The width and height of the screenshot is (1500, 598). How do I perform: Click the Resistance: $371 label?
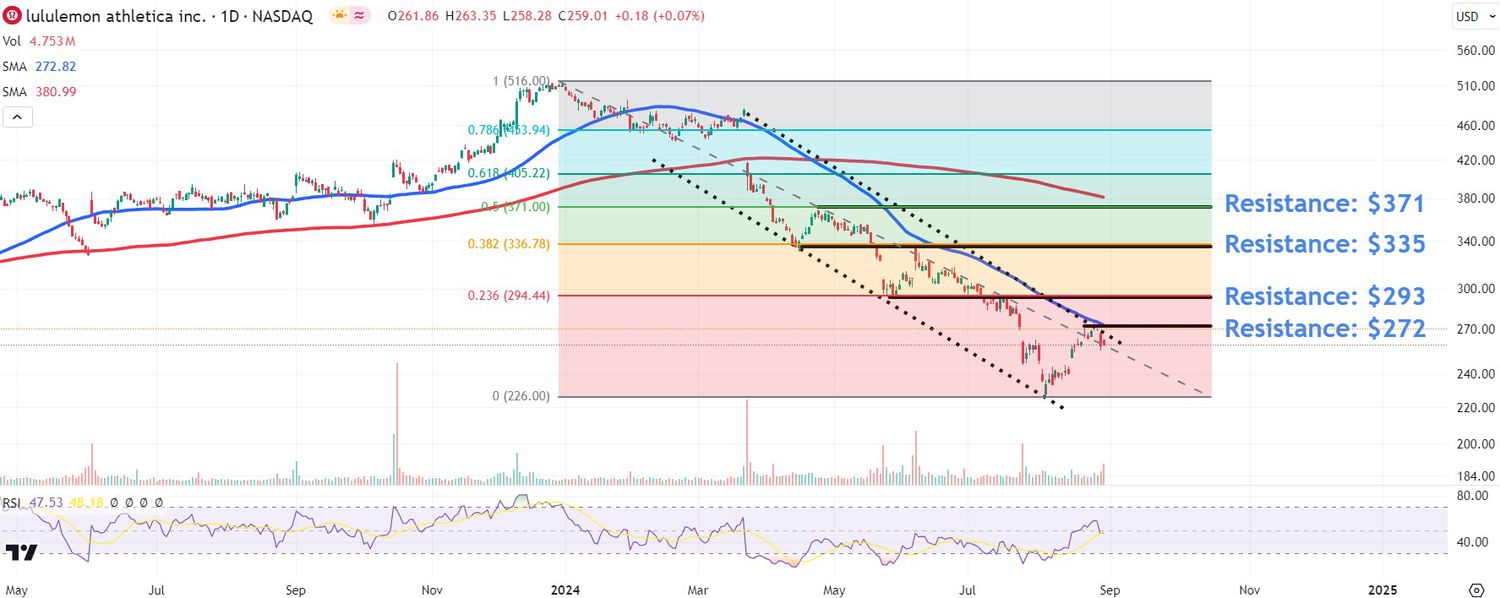[x=1324, y=203]
